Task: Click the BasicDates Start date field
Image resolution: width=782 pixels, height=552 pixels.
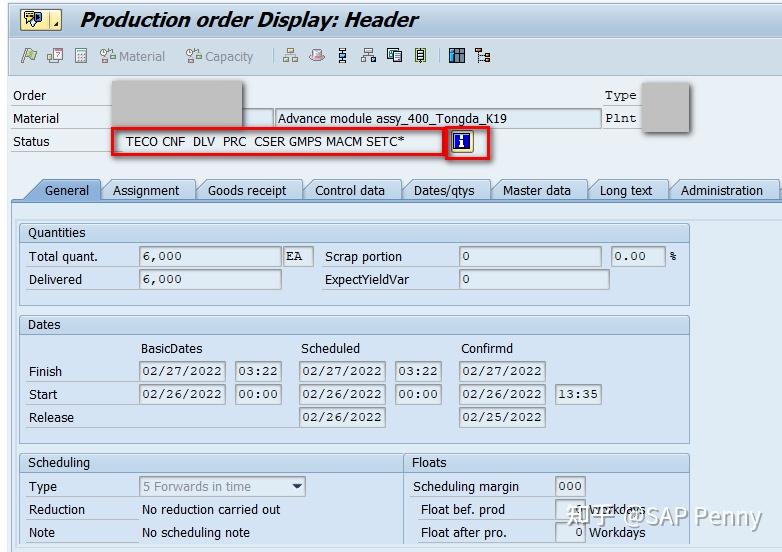Action: [x=182, y=394]
